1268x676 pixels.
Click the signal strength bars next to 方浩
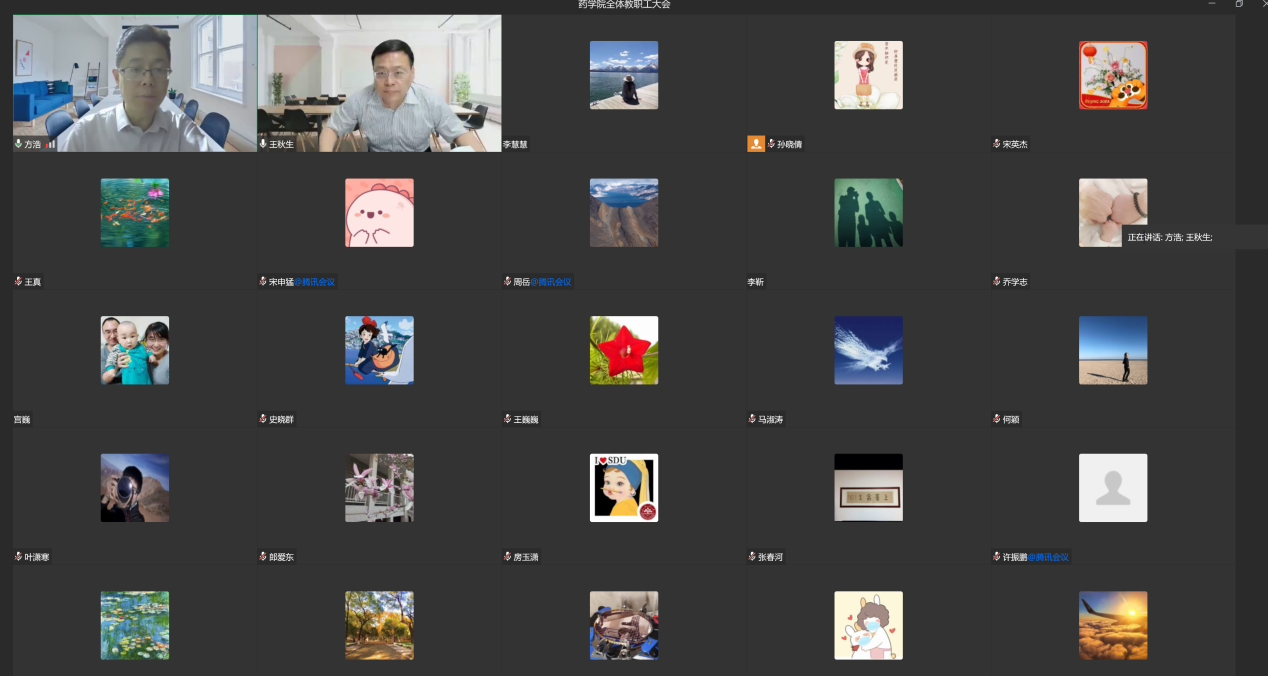point(50,144)
